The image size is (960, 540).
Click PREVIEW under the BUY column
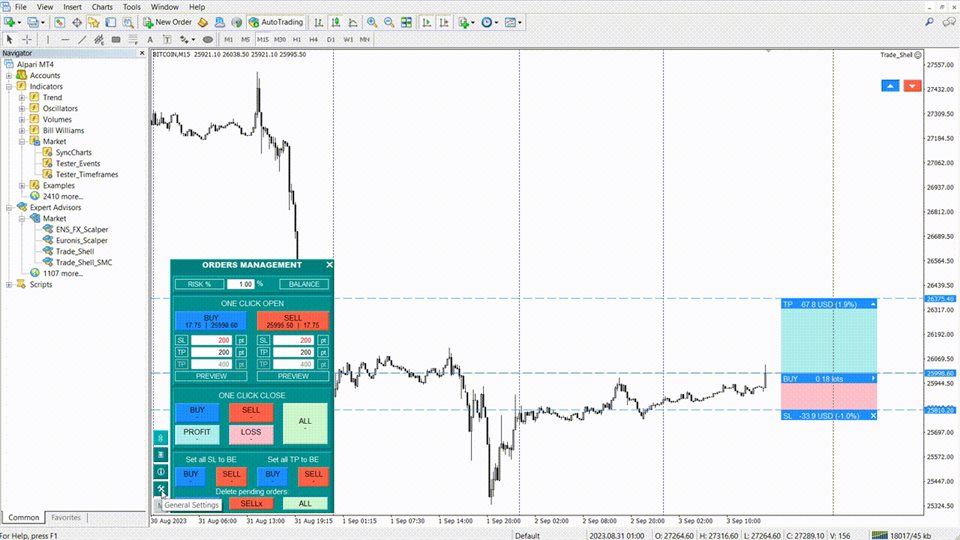(x=211, y=376)
